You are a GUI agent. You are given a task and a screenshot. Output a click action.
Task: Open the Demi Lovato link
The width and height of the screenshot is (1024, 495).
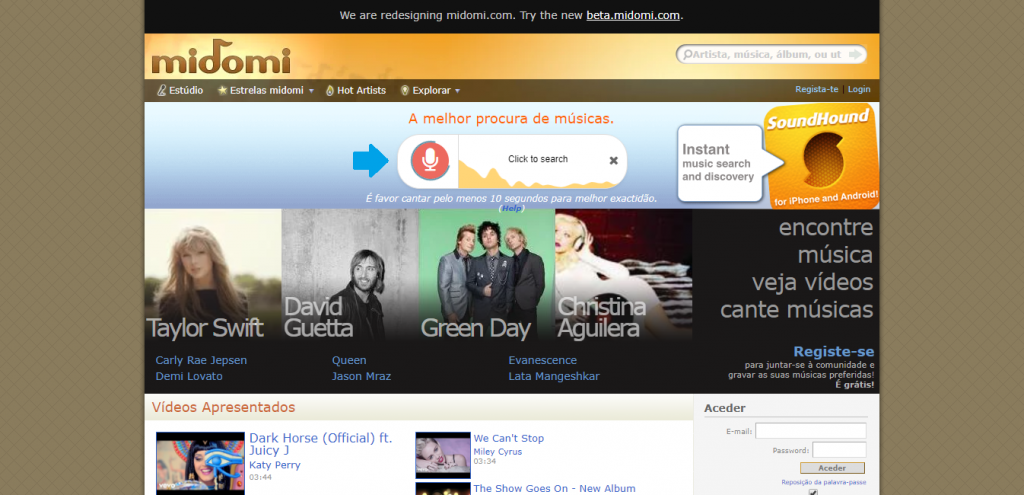pyautogui.click(x=189, y=377)
